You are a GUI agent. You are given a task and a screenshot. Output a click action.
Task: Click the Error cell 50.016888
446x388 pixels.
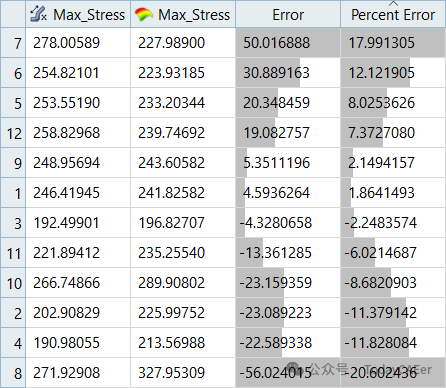click(x=288, y=43)
